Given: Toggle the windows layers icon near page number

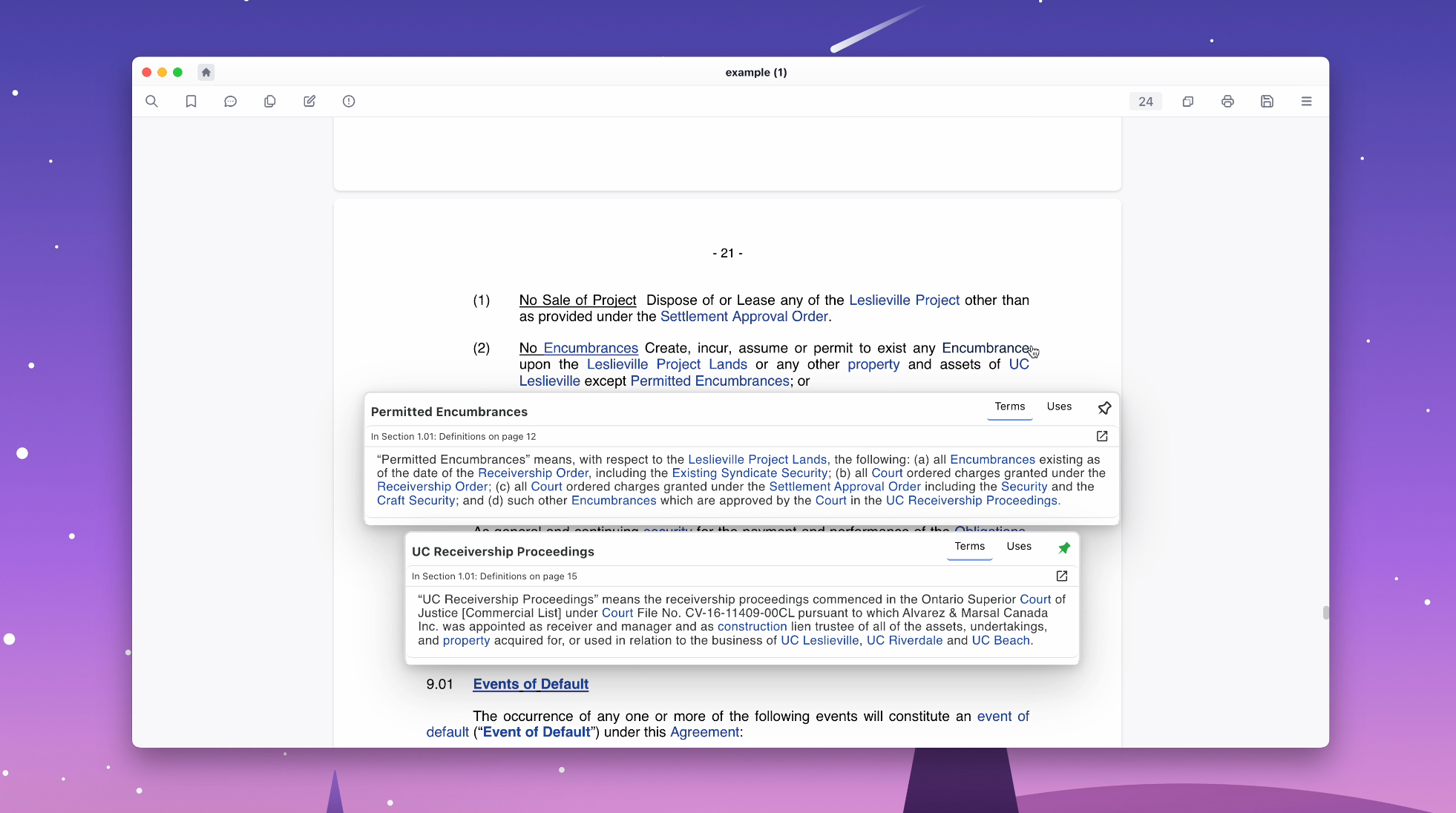Looking at the screenshot, I should coord(1187,102).
